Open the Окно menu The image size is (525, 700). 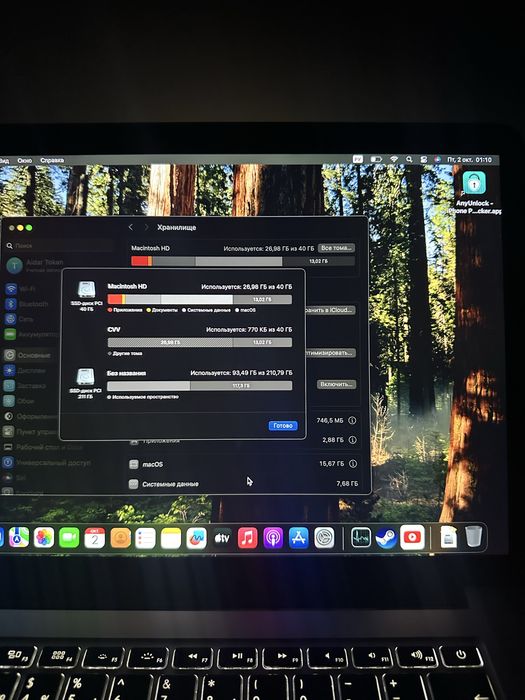coord(25,160)
